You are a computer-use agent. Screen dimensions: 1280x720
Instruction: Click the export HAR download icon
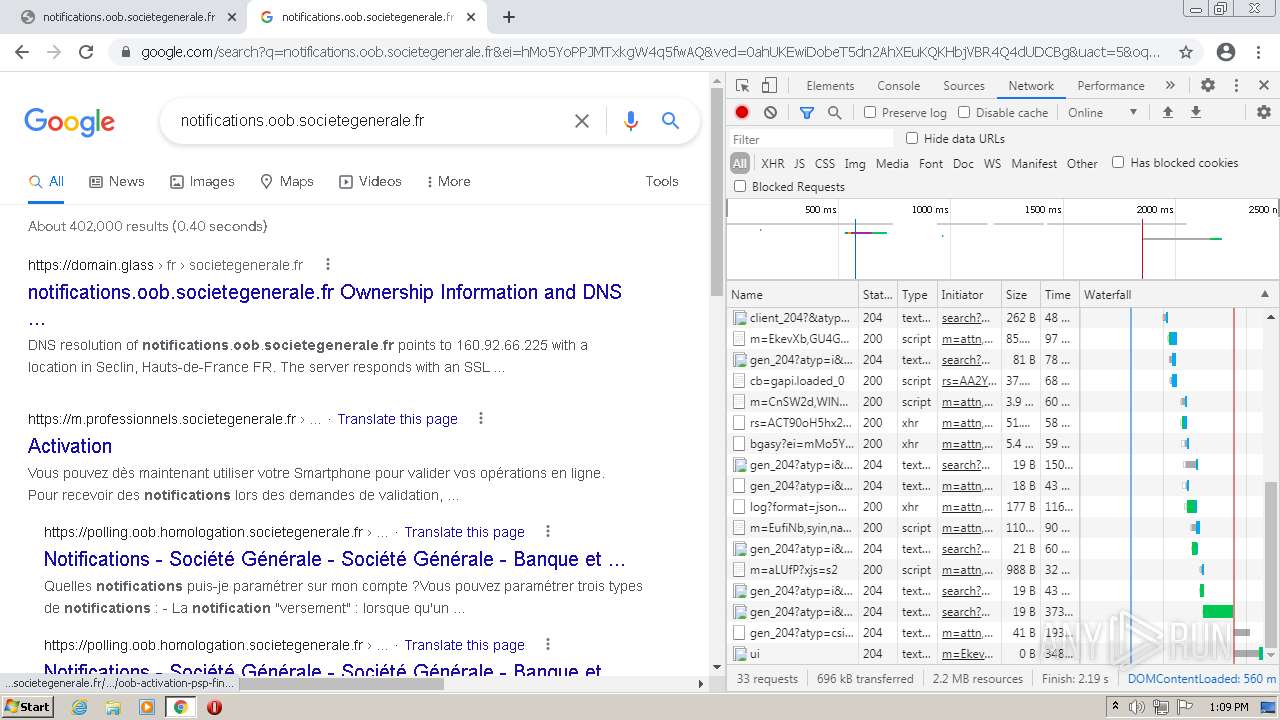(x=1195, y=112)
